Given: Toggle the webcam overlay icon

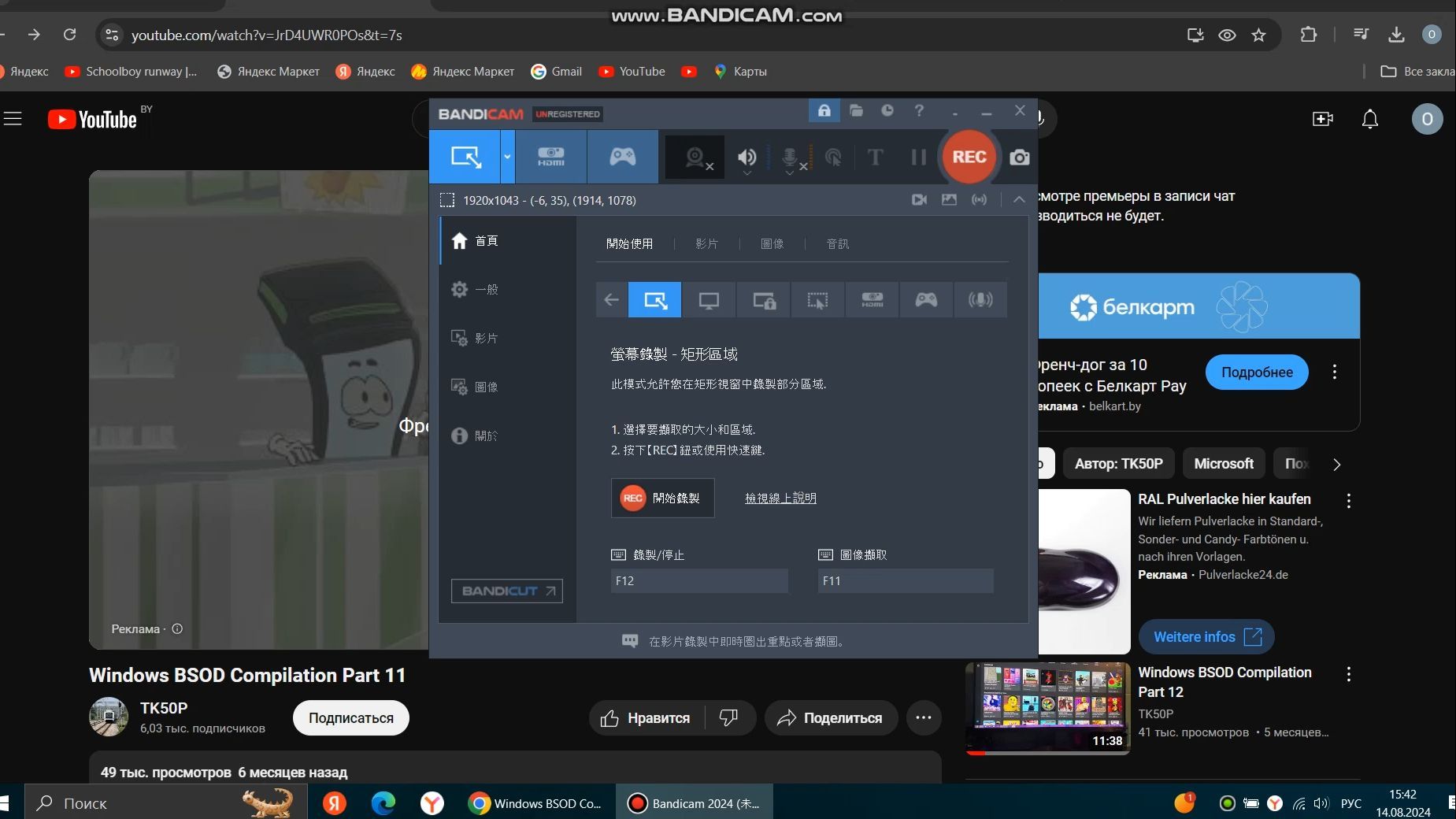Looking at the screenshot, I should pos(695,157).
